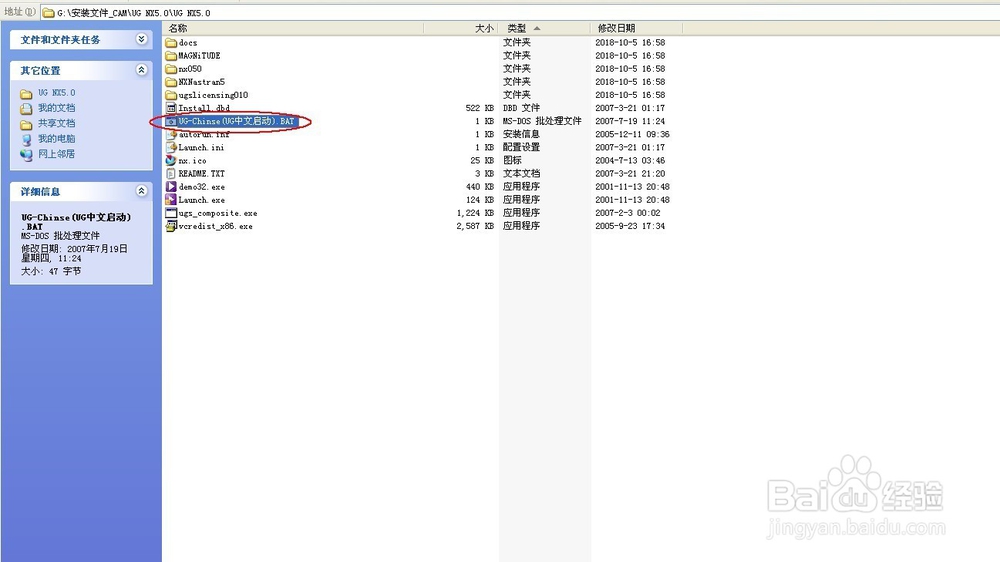1000x562 pixels.
Task: Open 我的文档 in Other Places
Action: 57,108
